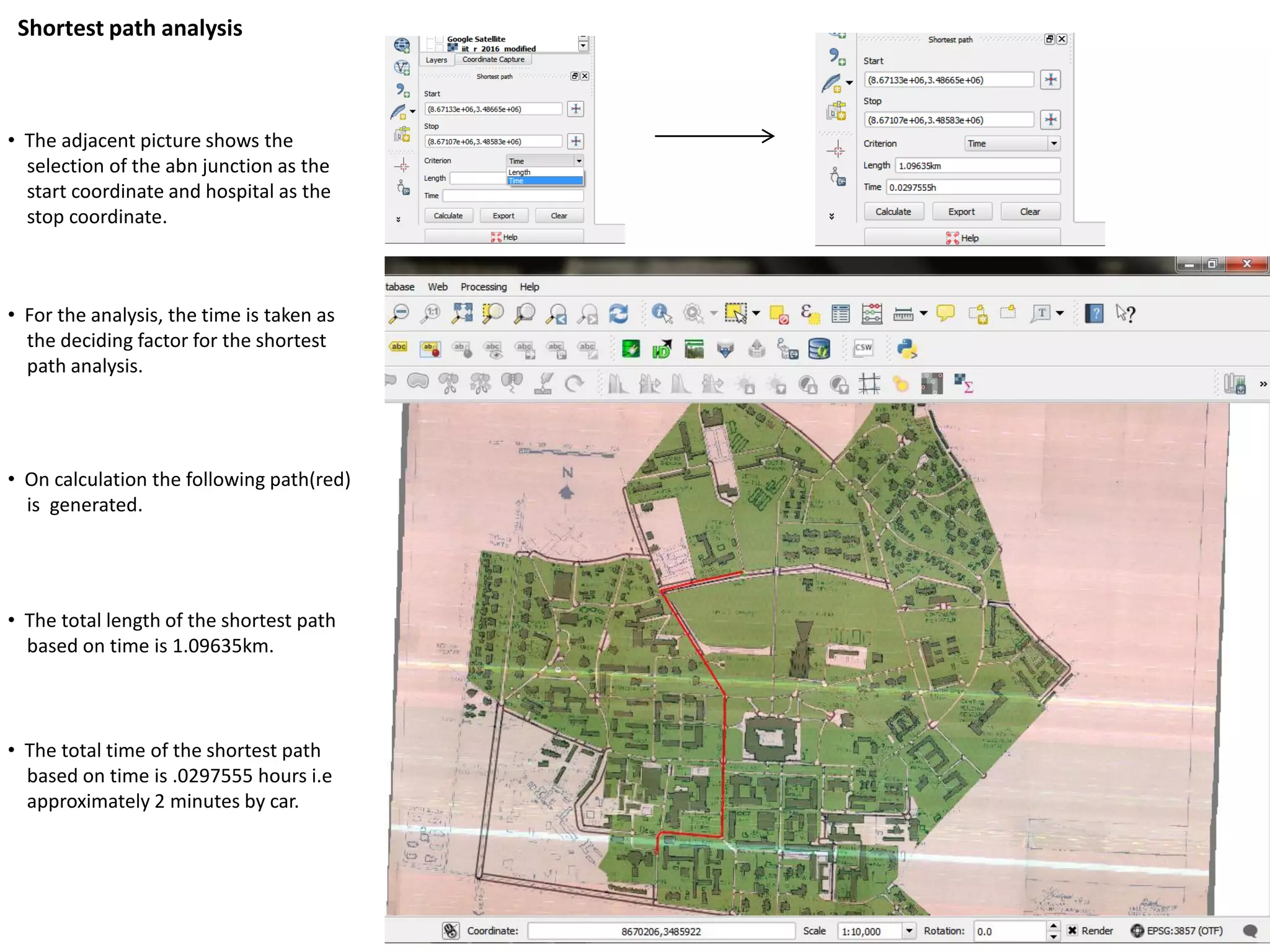Open the Processing menu
Image resolution: width=1270 pixels, height=952 pixels.
point(483,286)
